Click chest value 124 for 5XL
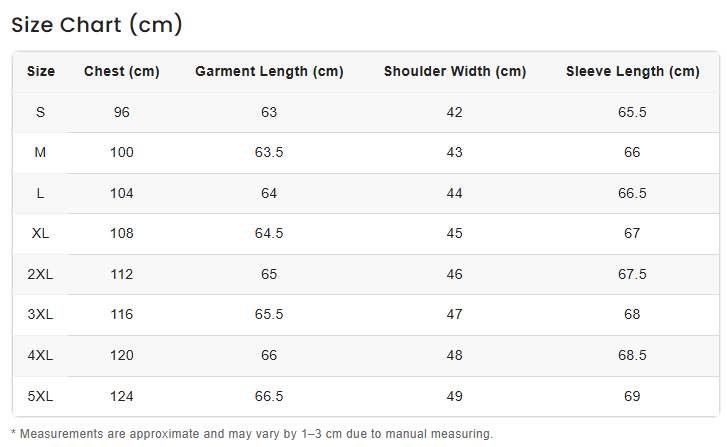The height and width of the screenshot is (447, 727). [x=122, y=396]
